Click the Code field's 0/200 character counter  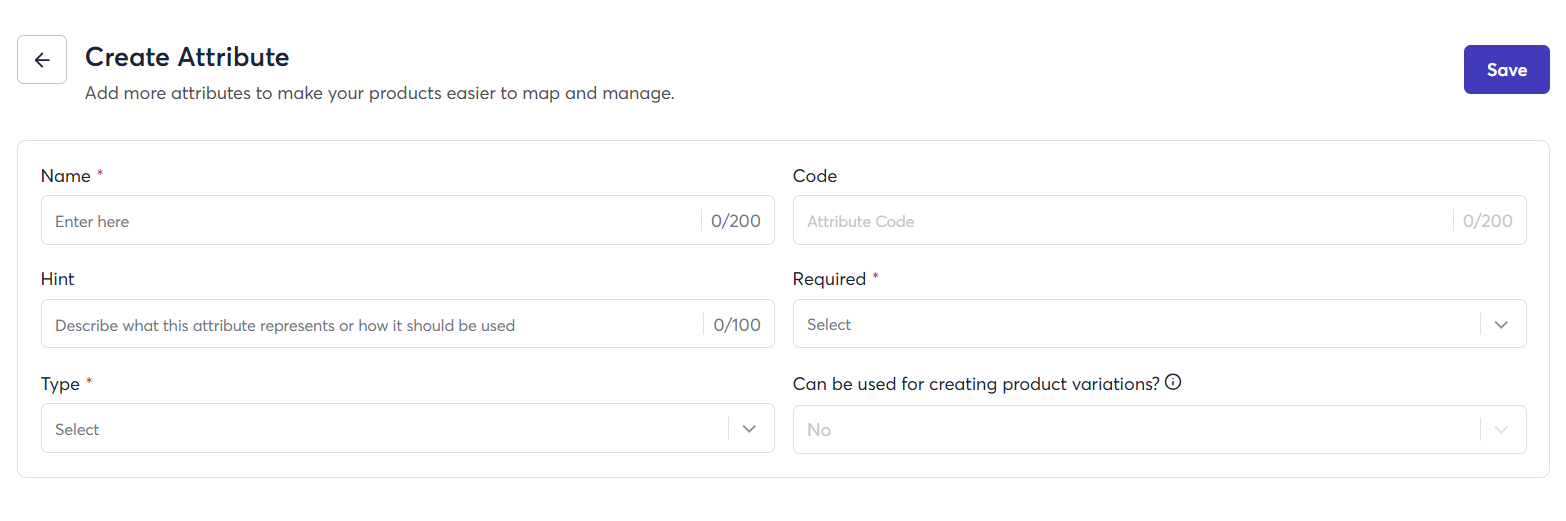tap(1488, 221)
